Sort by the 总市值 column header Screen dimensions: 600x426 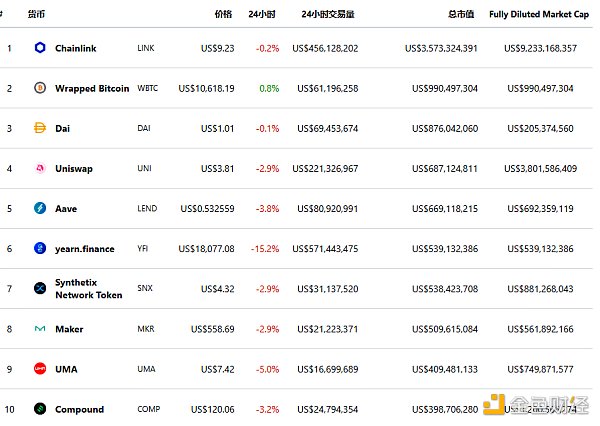click(460, 15)
